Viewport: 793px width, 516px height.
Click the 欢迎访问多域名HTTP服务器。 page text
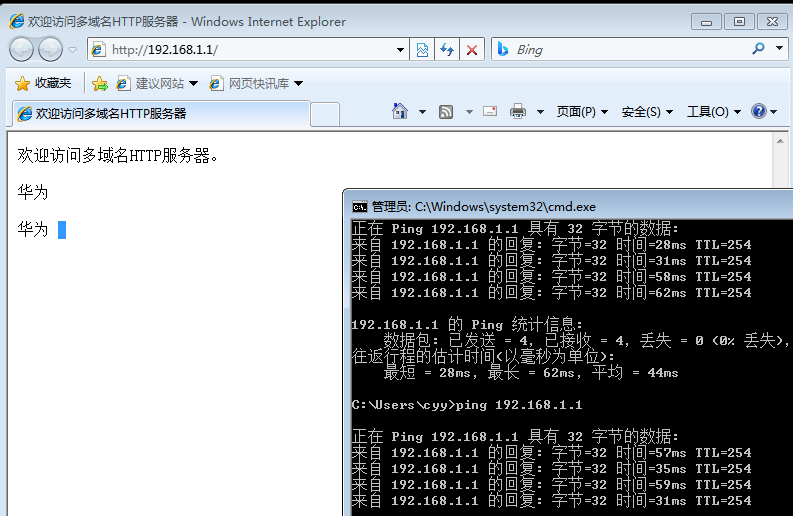118,155
